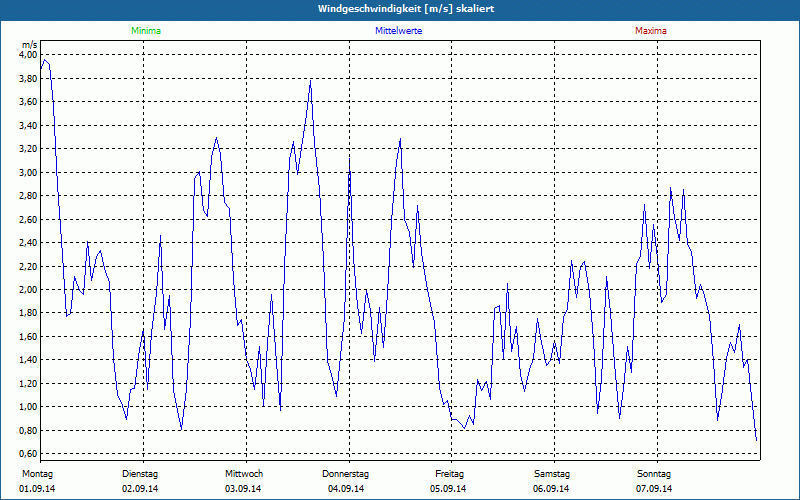Click the 1,40 y-axis value
Viewport: 800px width, 500px height.
click(x=29, y=360)
